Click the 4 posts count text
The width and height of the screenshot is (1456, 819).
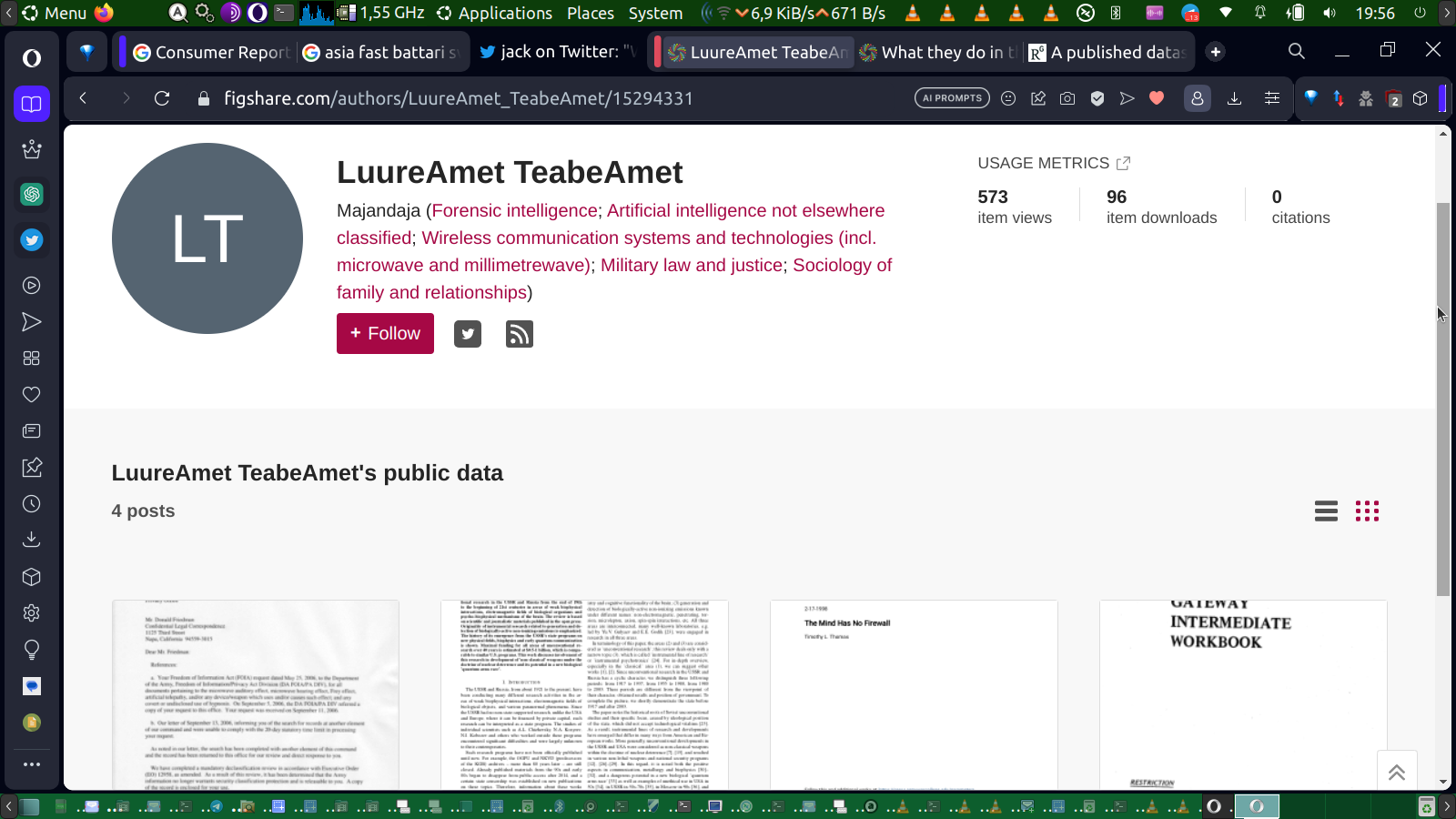pyautogui.click(x=143, y=511)
